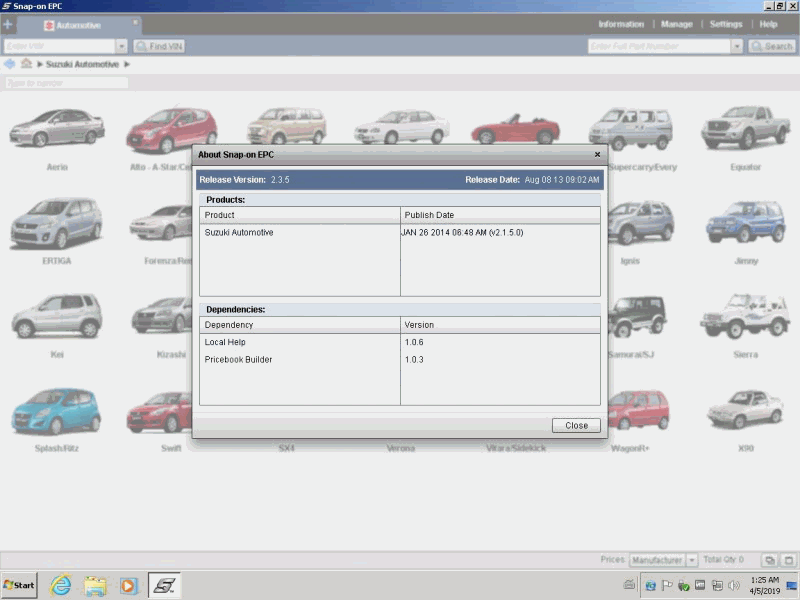Click the rightmost window icon in status bar
800x600 pixels.
click(788, 560)
